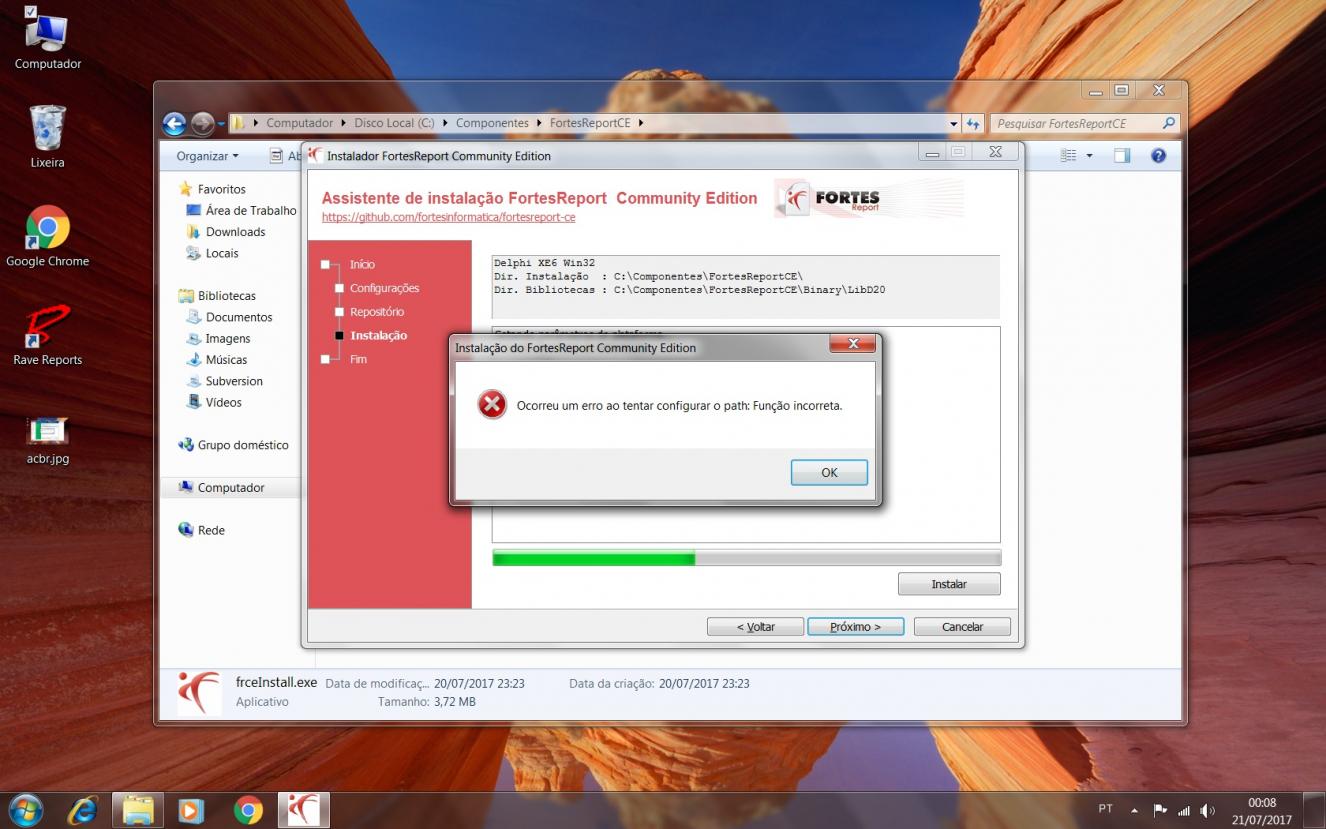The image size is (1326, 829).
Task: Click OK in the error dialog
Action: [829, 473]
